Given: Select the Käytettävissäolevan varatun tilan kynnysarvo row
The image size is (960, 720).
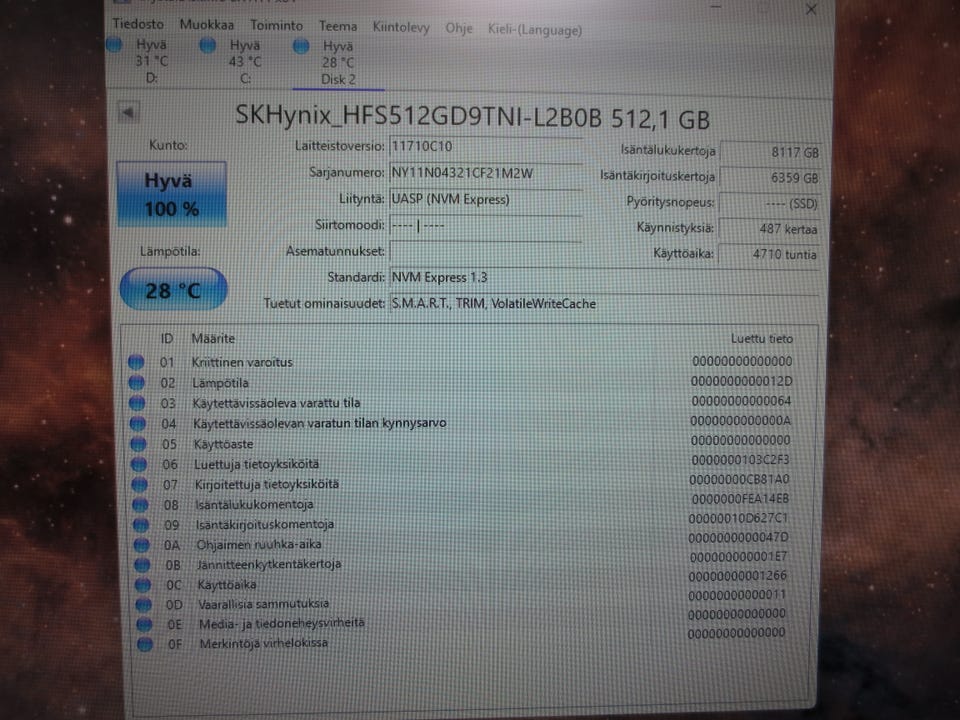Looking at the screenshot, I should (319, 423).
